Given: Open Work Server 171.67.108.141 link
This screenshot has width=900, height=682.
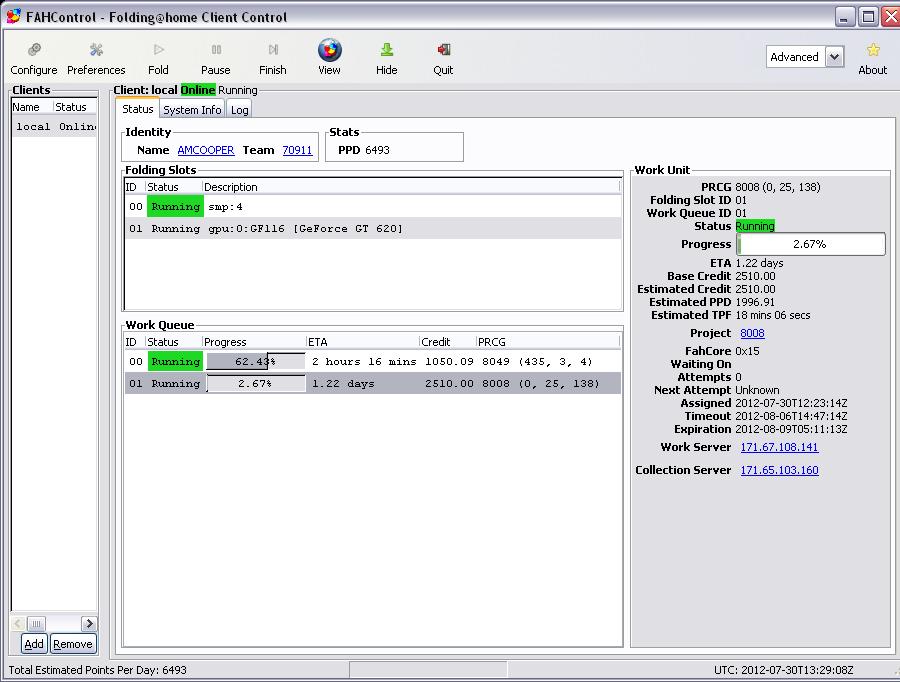Looking at the screenshot, I should pyautogui.click(x=779, y=447).
